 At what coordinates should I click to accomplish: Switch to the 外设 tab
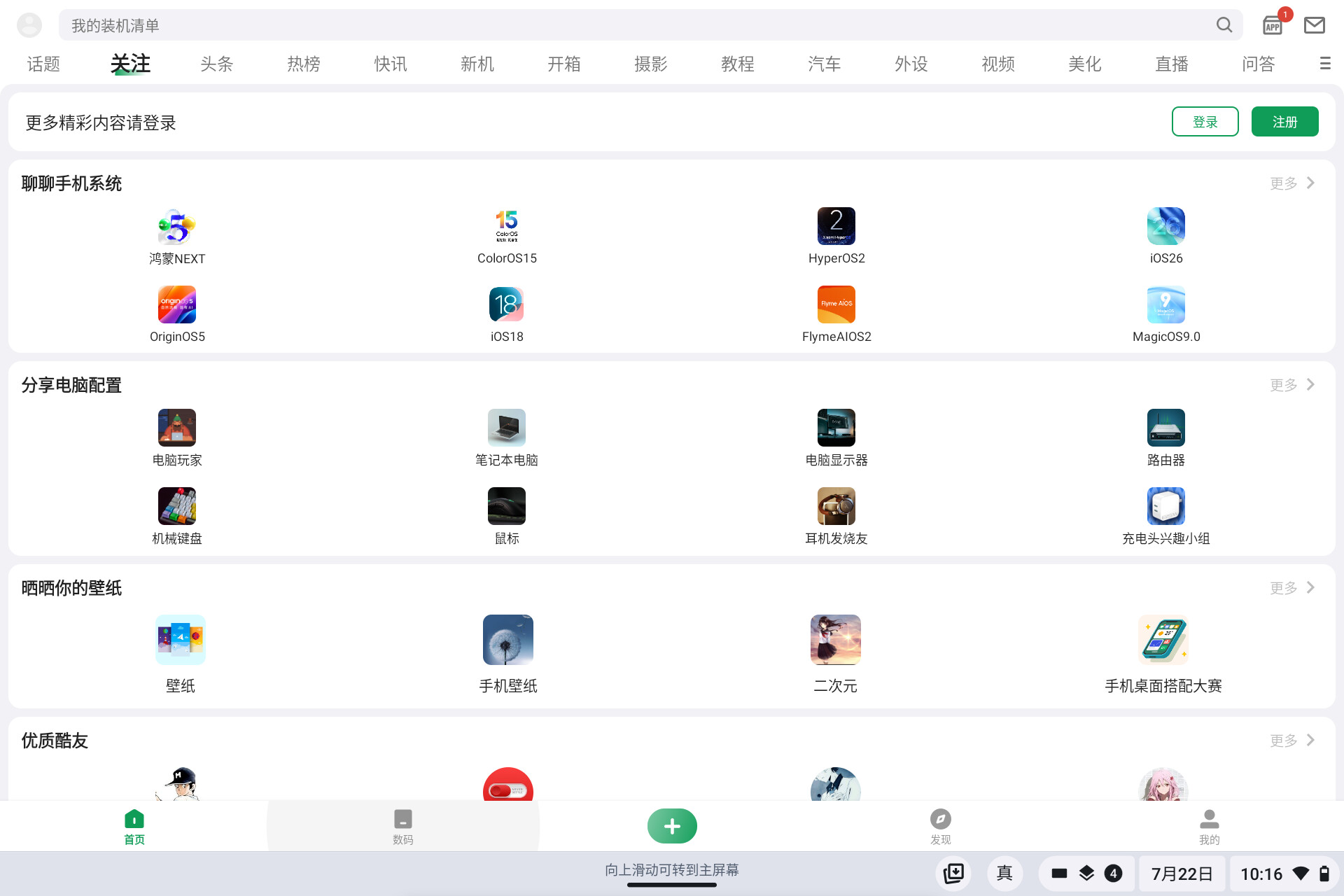click(x=911, y=64)
